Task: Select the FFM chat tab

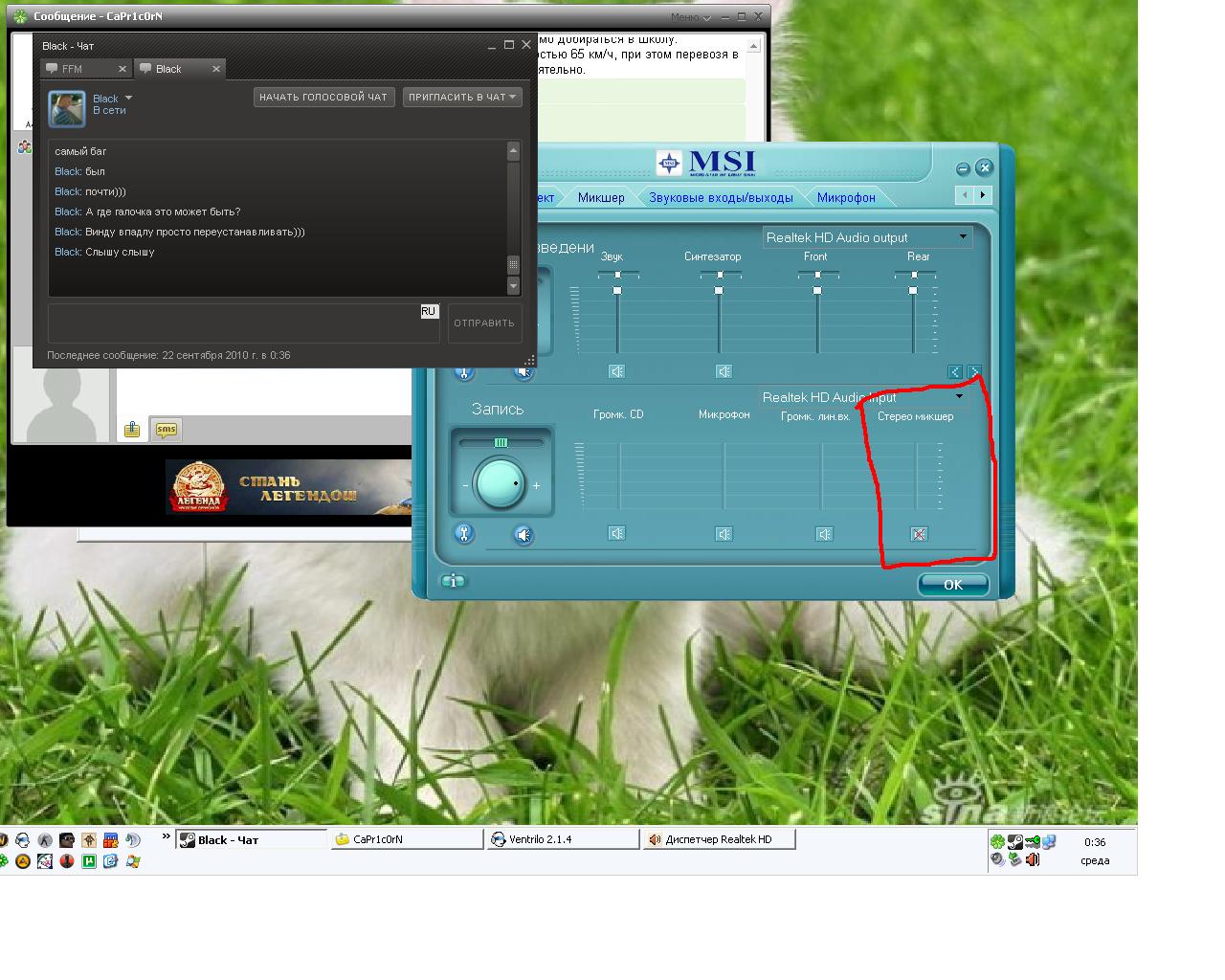Action: [x=86, y=69]
